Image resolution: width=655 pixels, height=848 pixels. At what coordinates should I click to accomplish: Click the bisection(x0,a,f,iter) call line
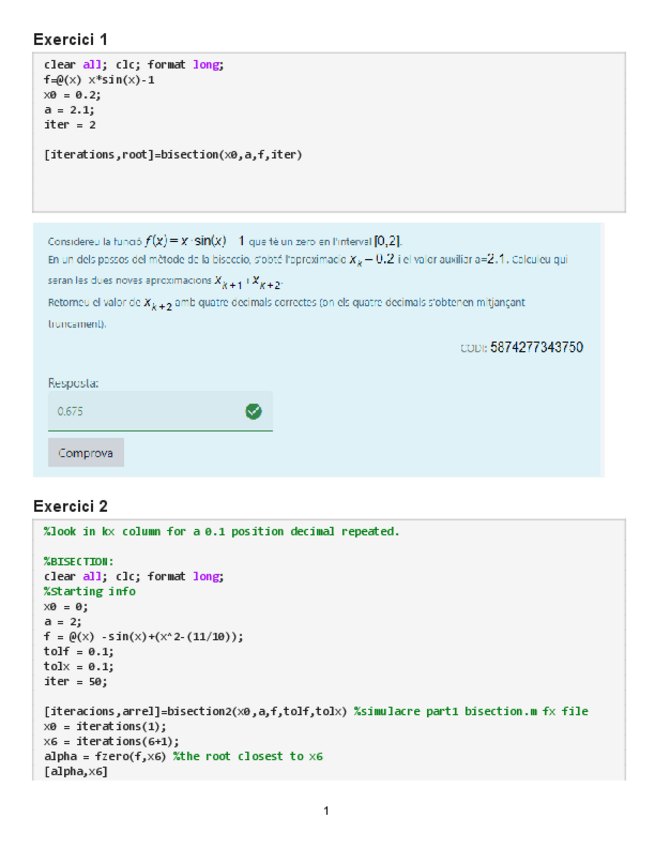(173, 155)
